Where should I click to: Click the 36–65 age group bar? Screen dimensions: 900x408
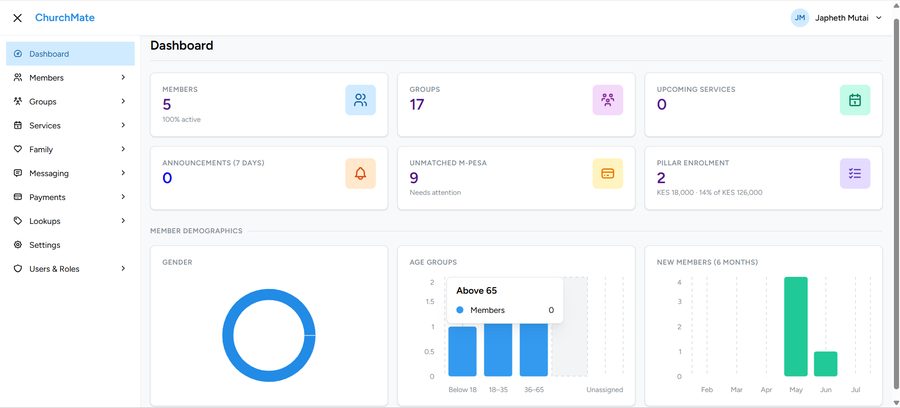(x=534, y=350)
